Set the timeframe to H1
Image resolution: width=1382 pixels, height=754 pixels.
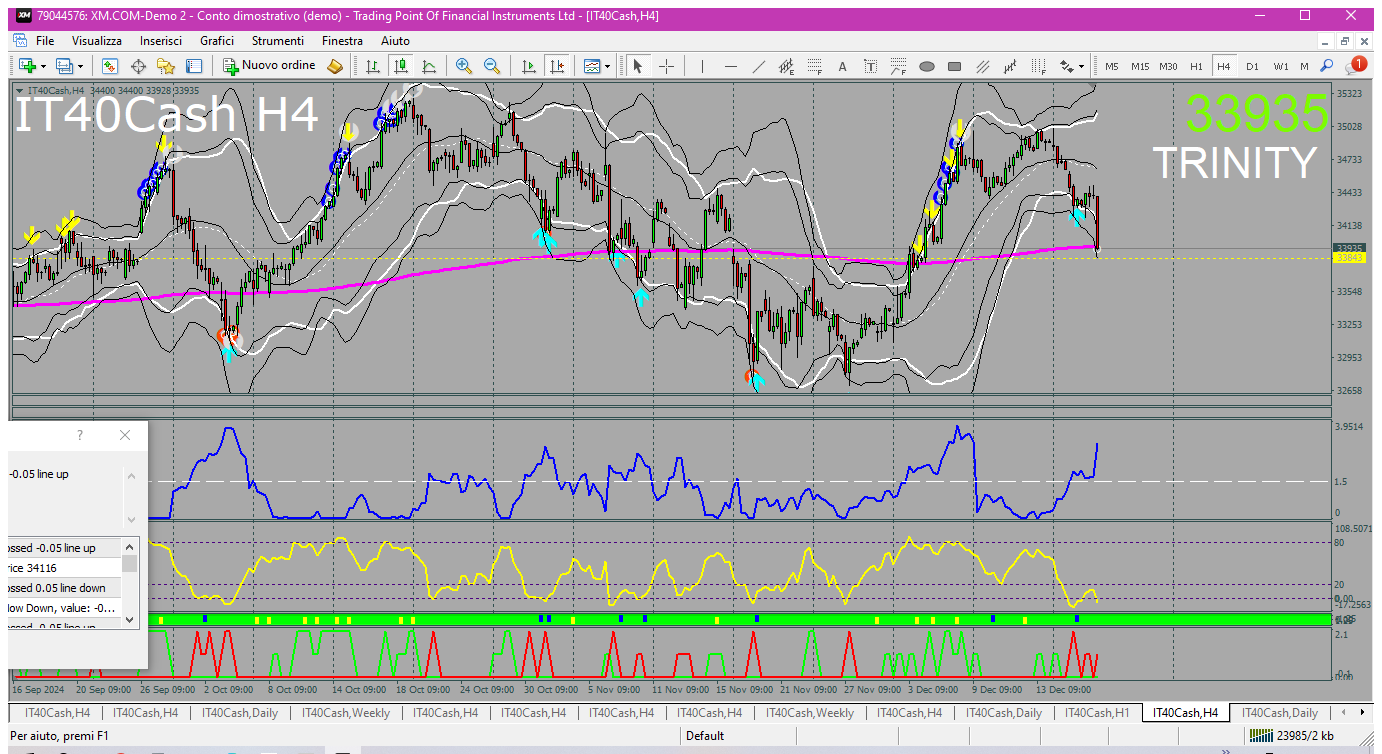(1196, 66)
